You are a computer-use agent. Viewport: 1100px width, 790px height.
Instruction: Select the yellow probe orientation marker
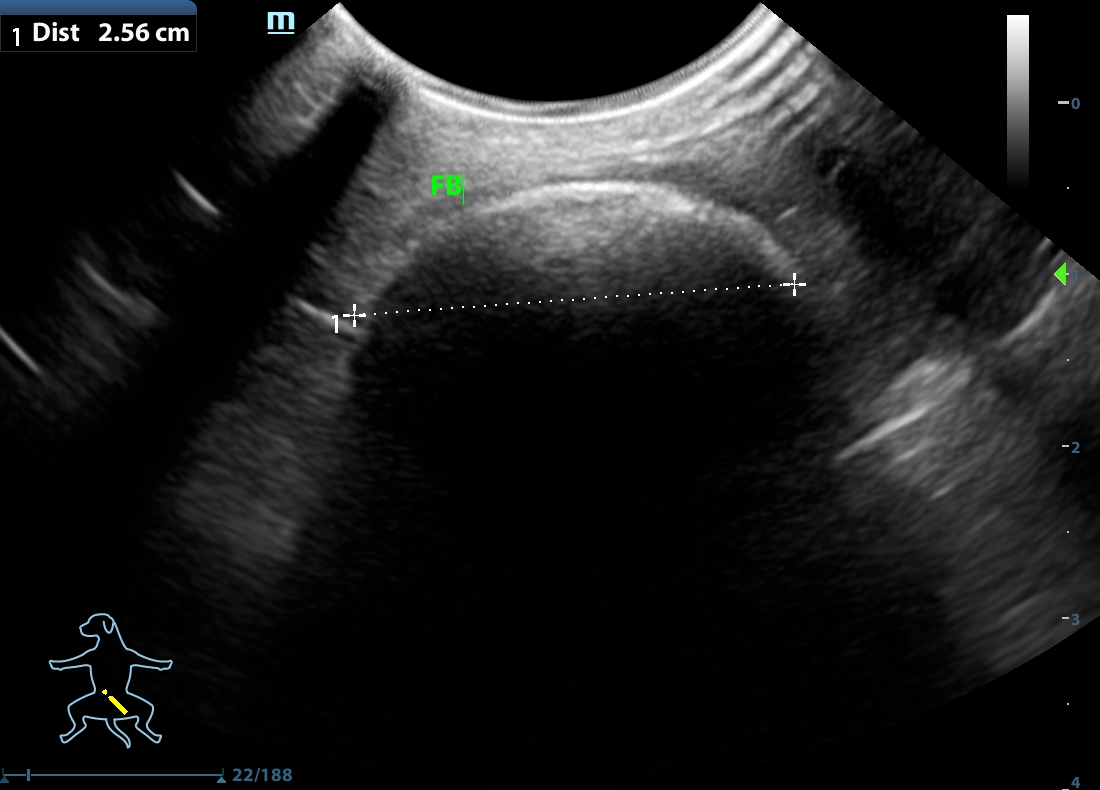(116, 701)
